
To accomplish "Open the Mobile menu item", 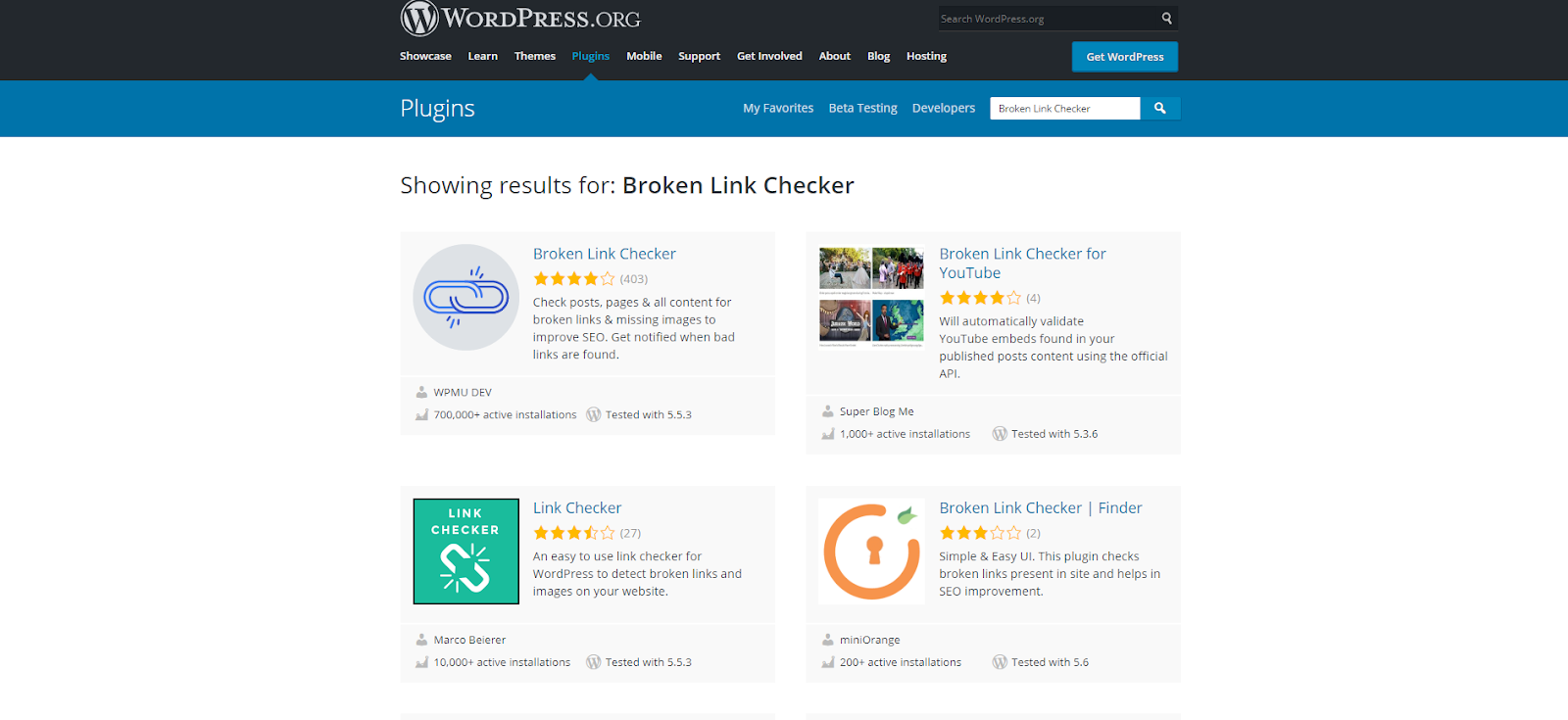I will (x=644, y=56).
